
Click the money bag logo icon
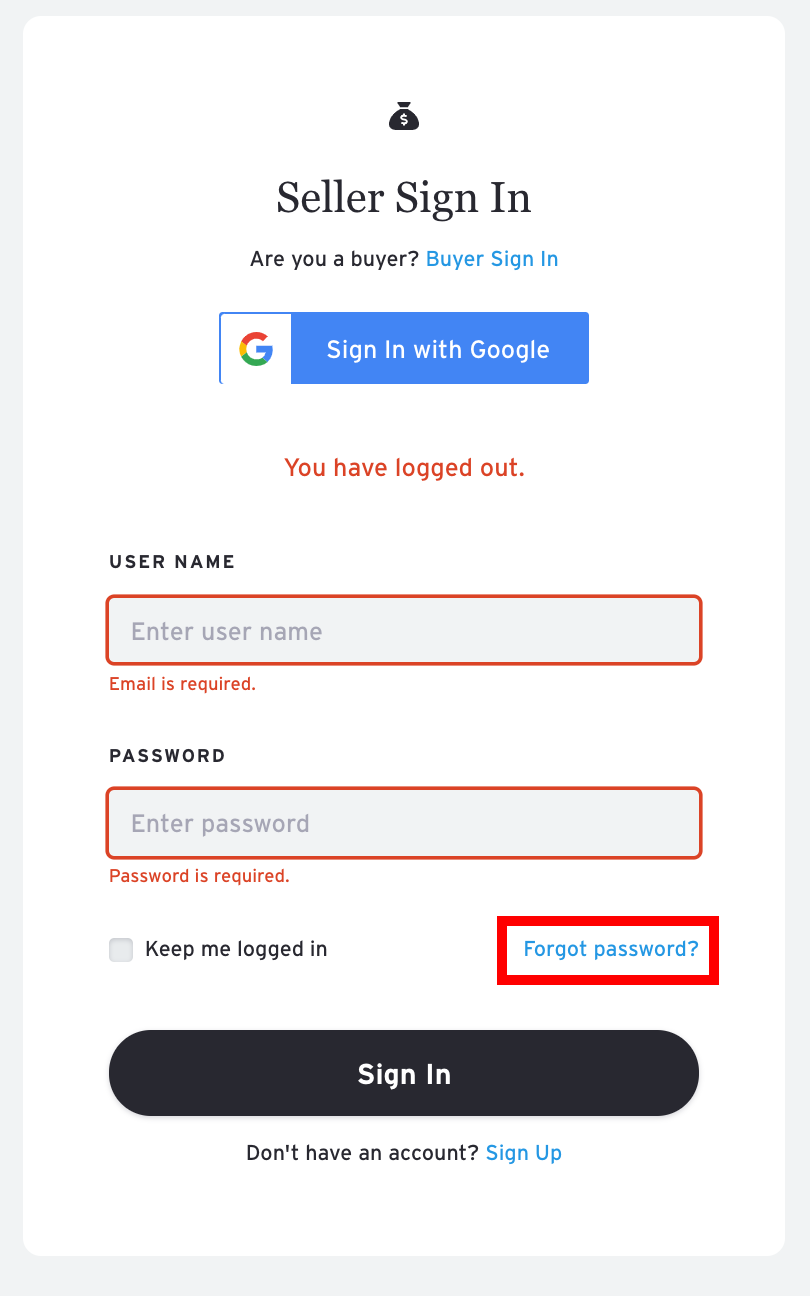click(404, 116)
